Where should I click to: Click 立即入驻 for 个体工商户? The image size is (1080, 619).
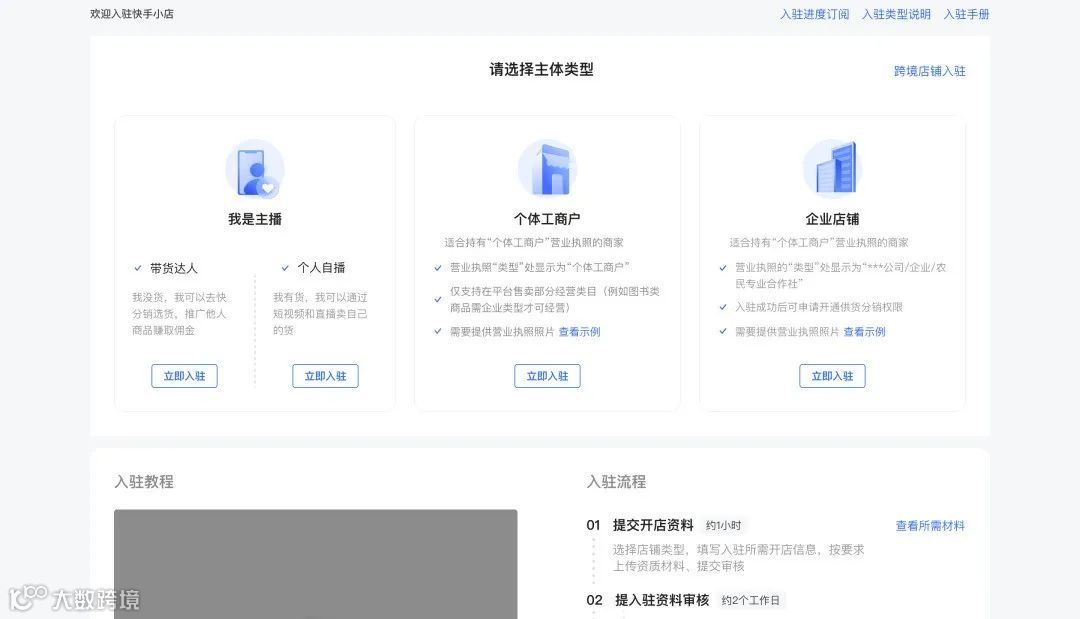point(547,376)
